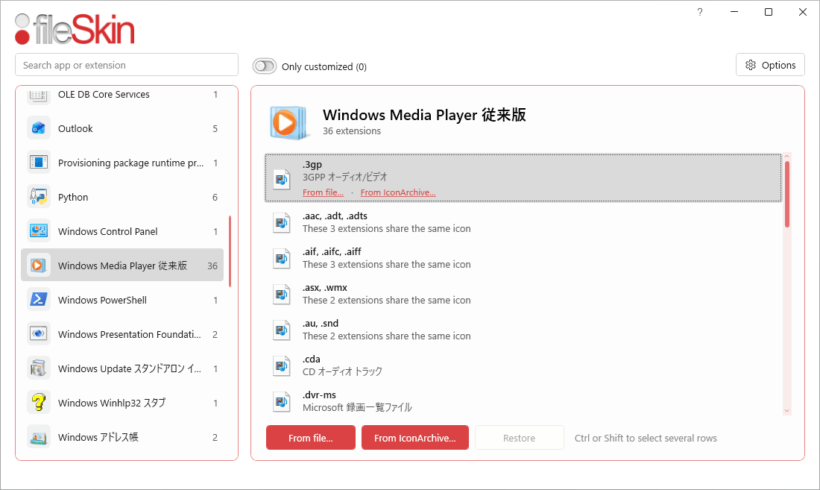Click the app list scrollbar thumb

(230, 250)
